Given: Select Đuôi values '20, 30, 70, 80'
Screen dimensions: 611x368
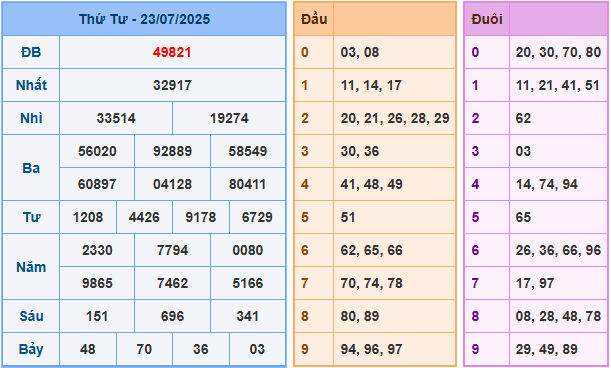Looking at the screenshot, I should click(558, 52).
